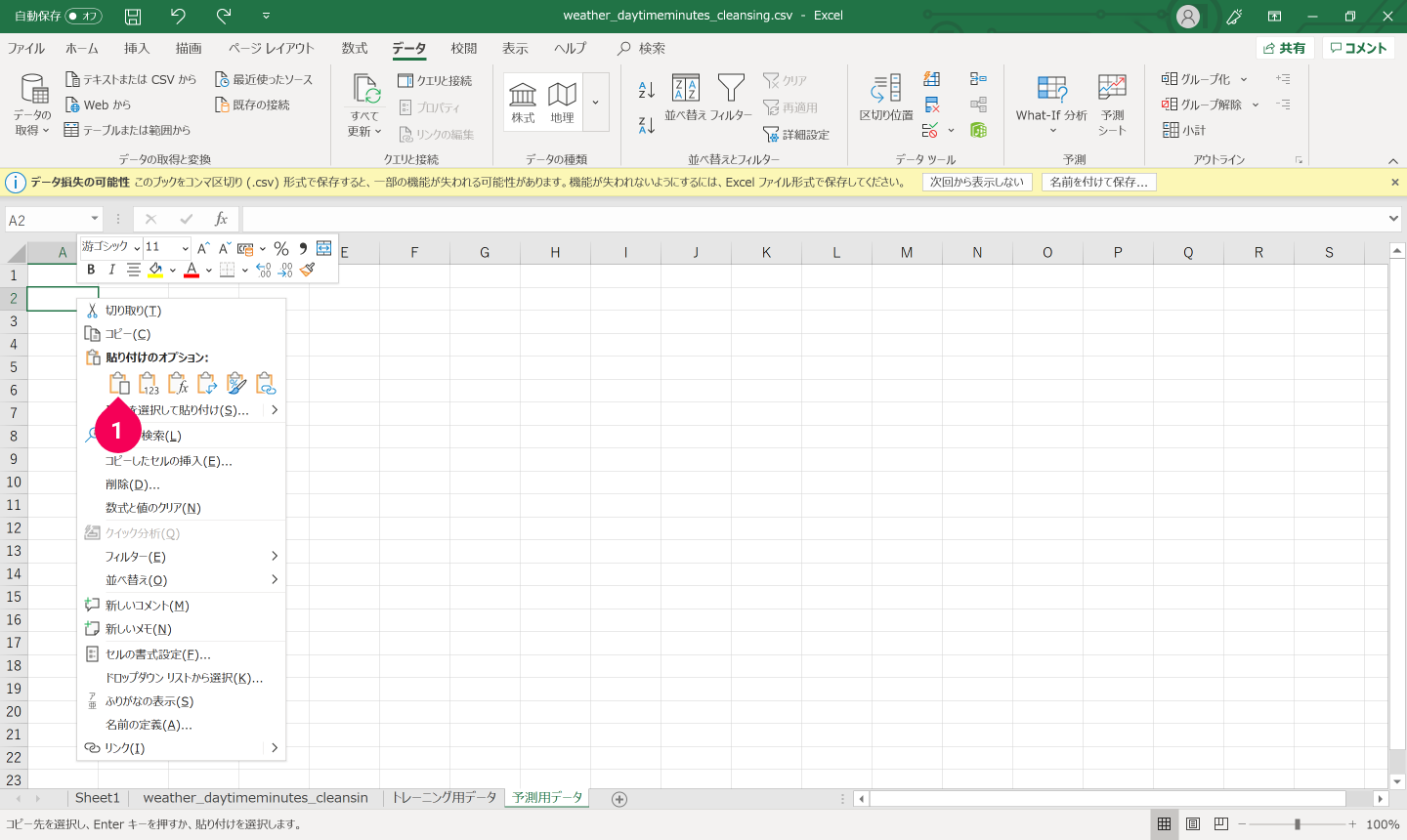Redo the last action
Screen dimensions: 1407x840
(224, 16)
